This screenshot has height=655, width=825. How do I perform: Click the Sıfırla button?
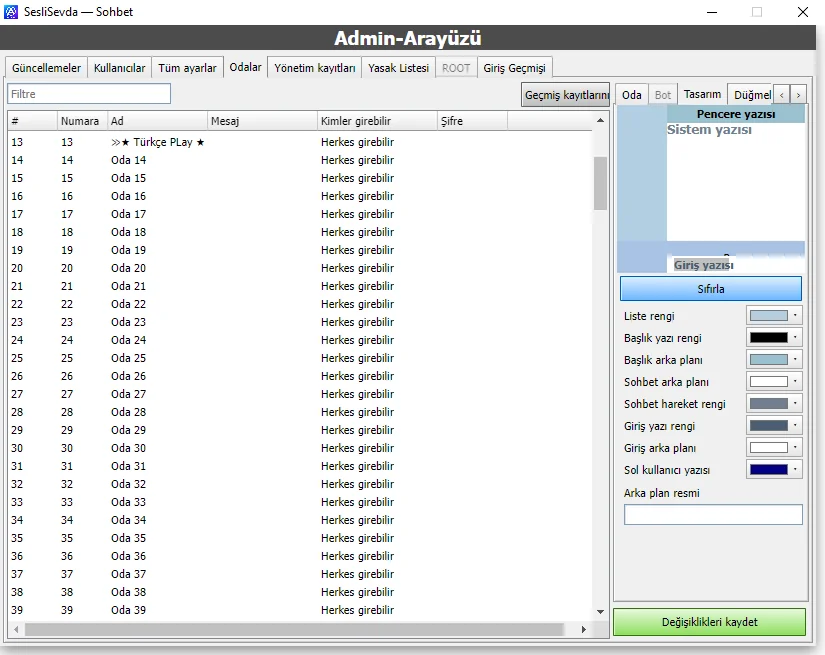point(710,289)
